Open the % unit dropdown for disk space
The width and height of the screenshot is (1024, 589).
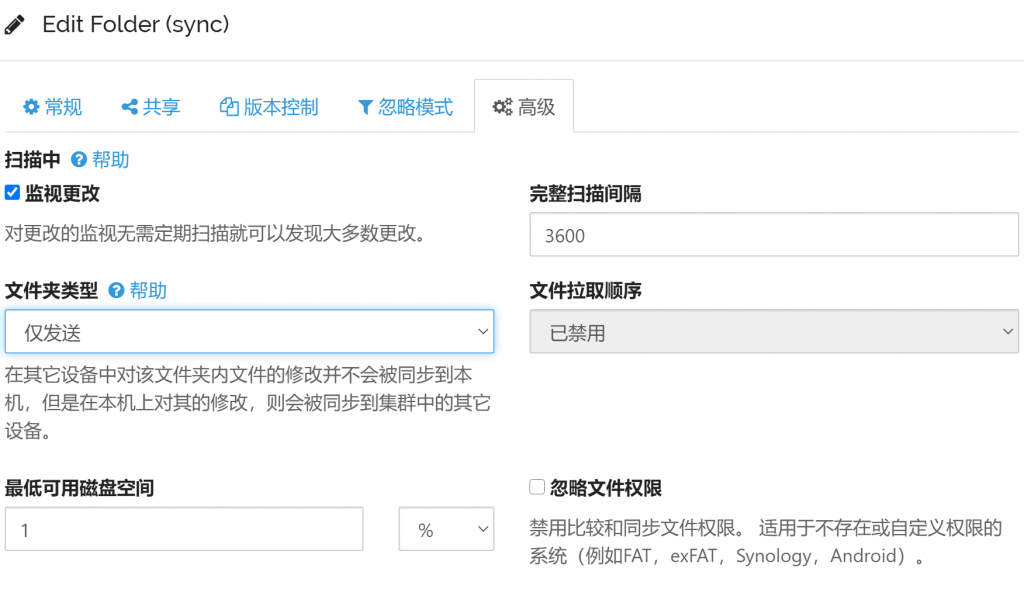pos(446,529)
